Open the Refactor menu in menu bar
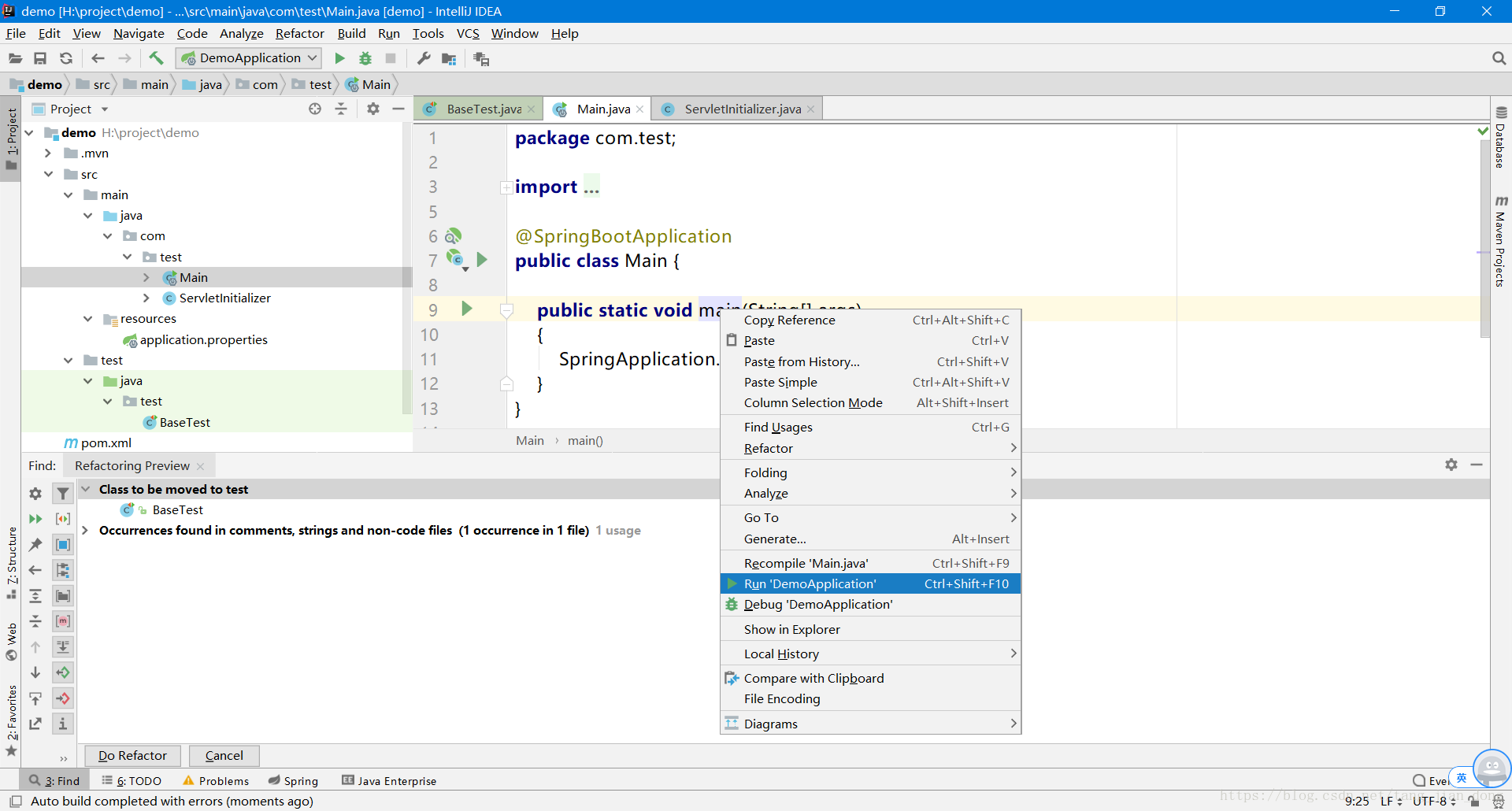The image size is (1512, 811). pyautogui.click(x=299, y=33)
